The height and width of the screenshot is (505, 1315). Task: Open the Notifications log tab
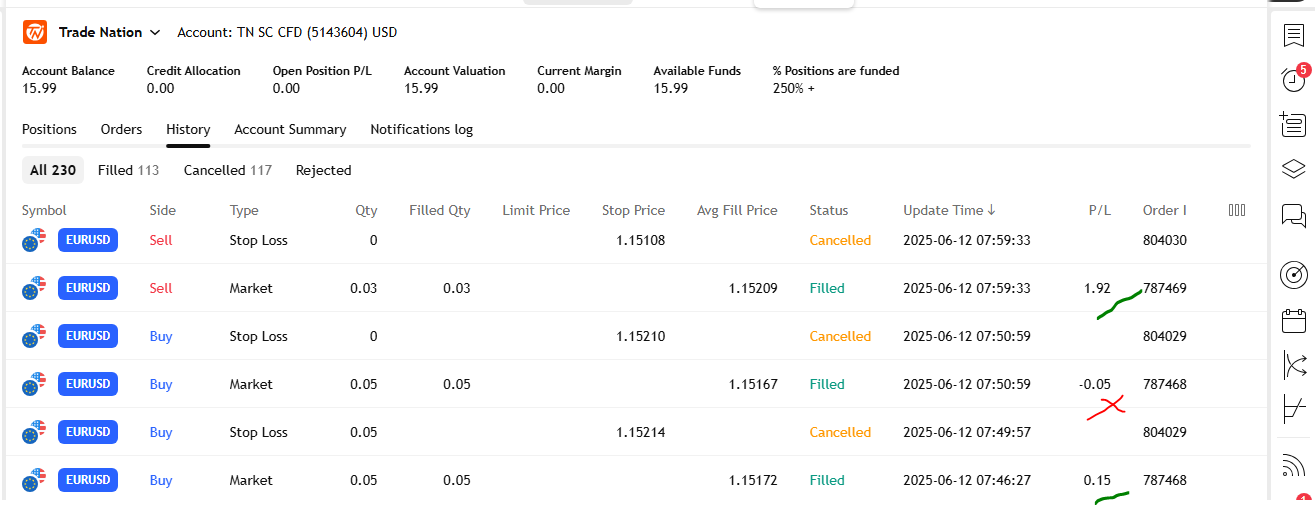421,129
